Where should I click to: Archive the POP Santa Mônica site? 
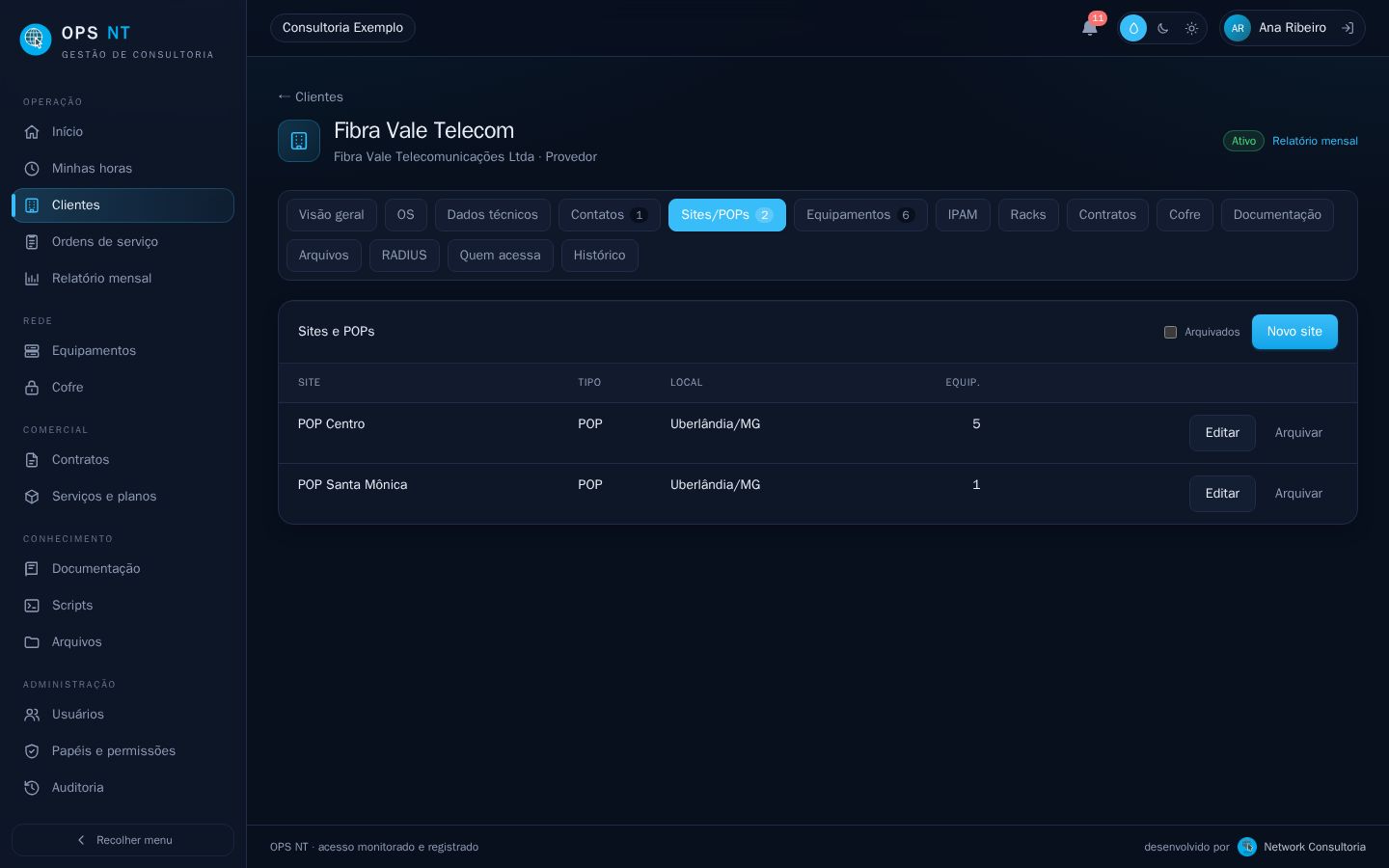click(1298, 494)
